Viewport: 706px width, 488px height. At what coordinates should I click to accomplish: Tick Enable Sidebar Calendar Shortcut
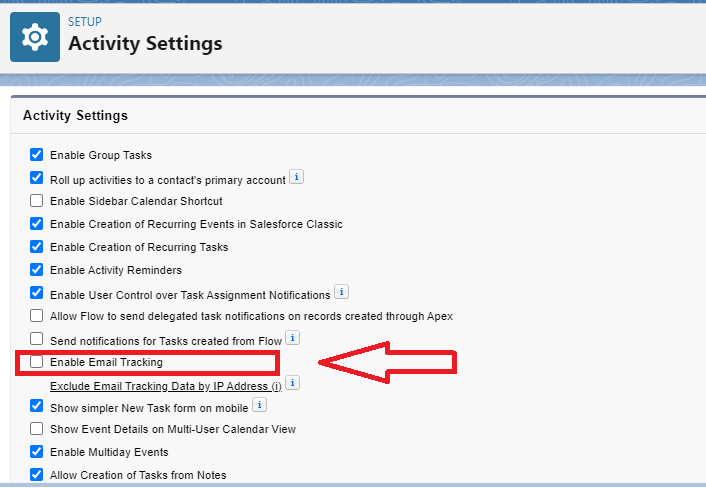pos(36,200)
